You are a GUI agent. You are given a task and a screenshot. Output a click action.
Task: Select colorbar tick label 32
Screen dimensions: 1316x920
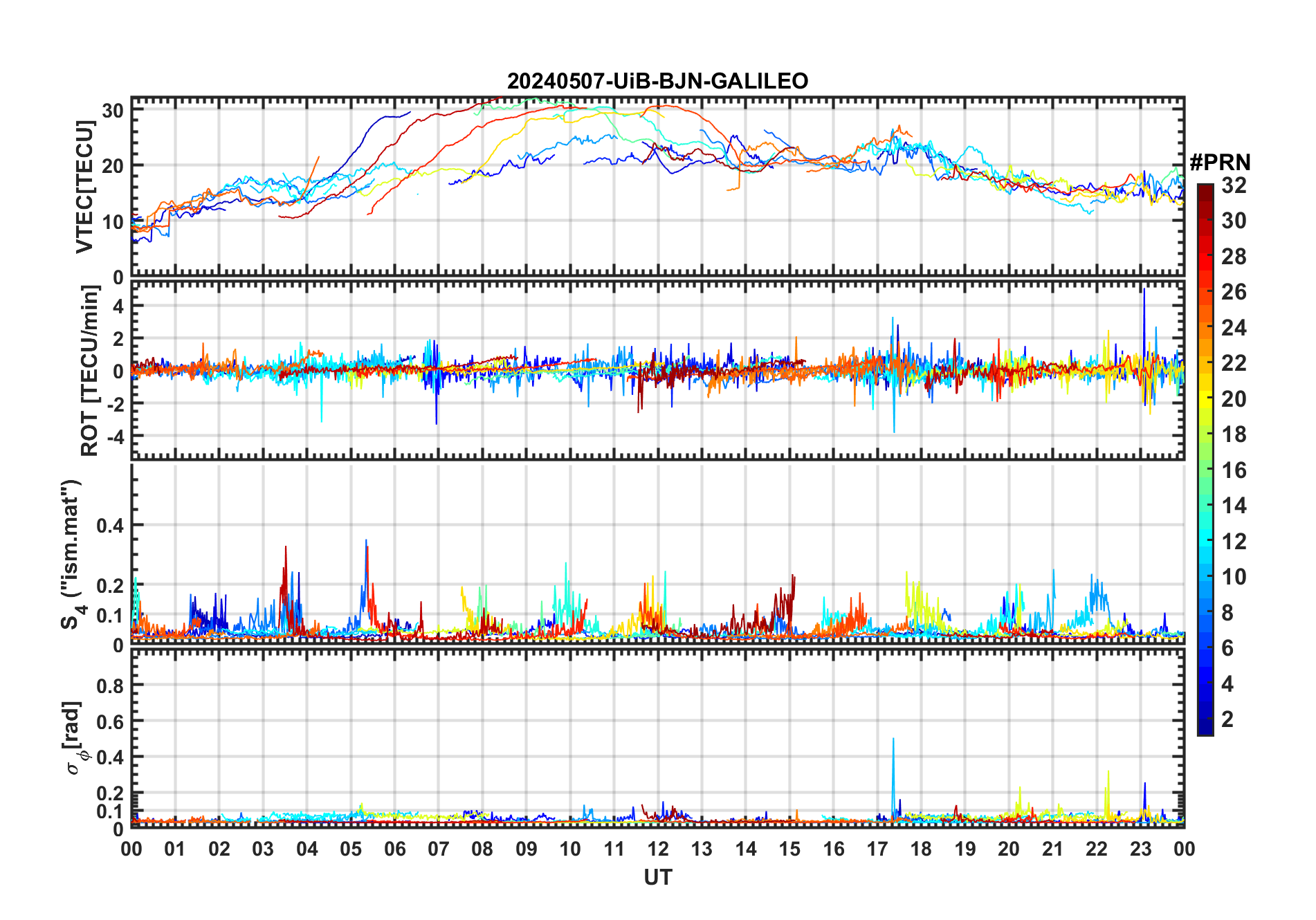(x=1234, y=185)
